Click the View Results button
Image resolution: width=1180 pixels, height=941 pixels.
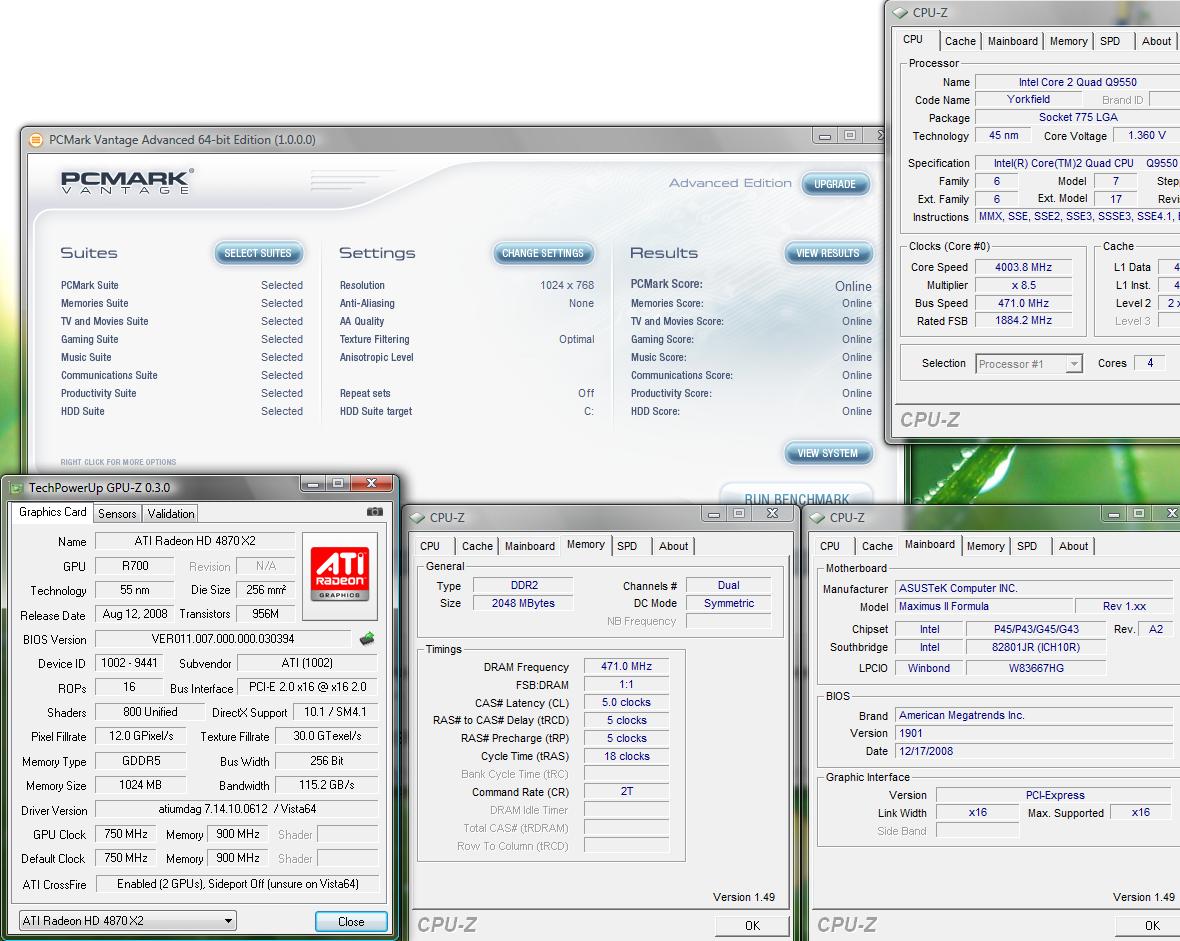(x=828, y=253)
